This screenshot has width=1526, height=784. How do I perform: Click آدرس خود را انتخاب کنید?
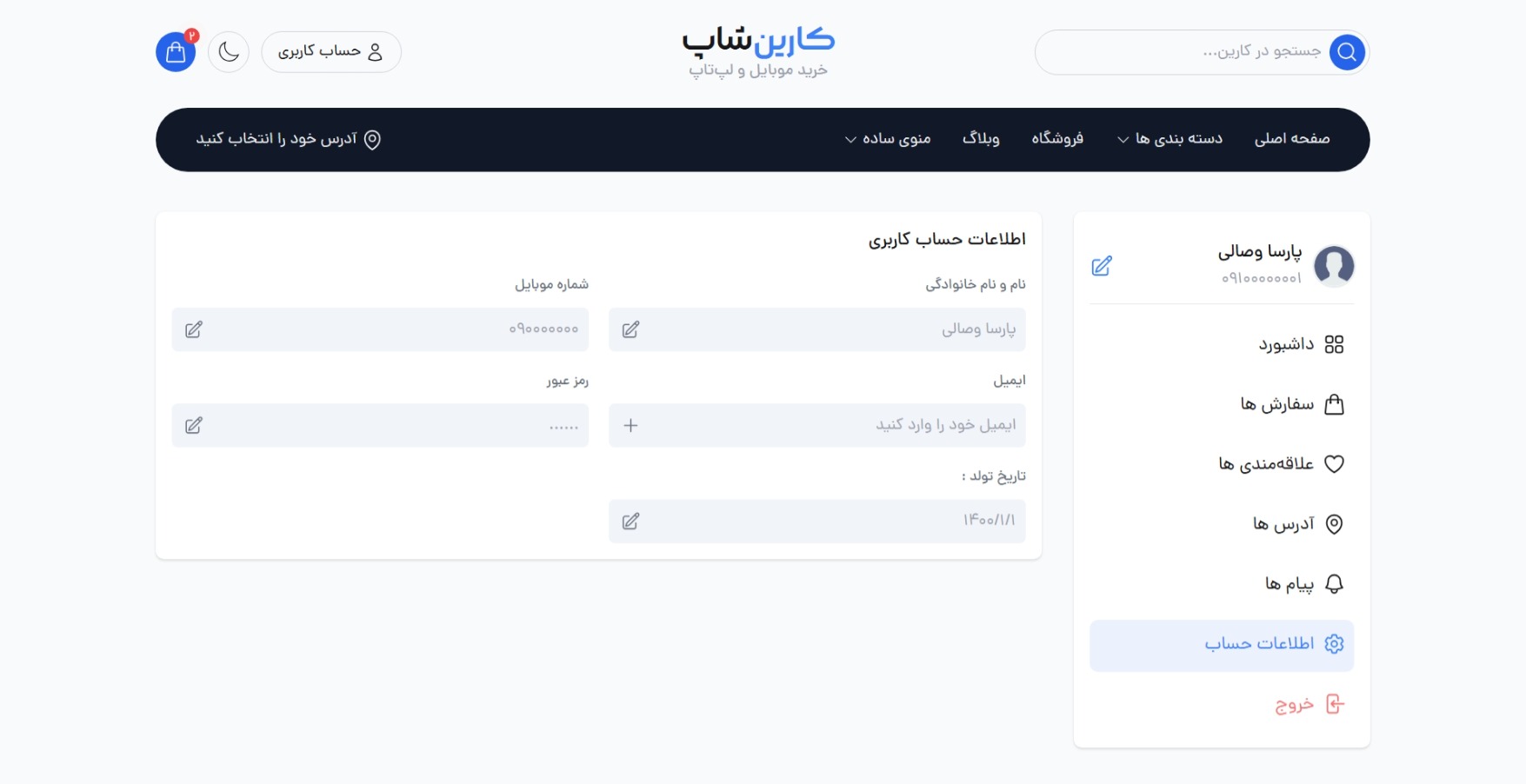coord(277,139)
